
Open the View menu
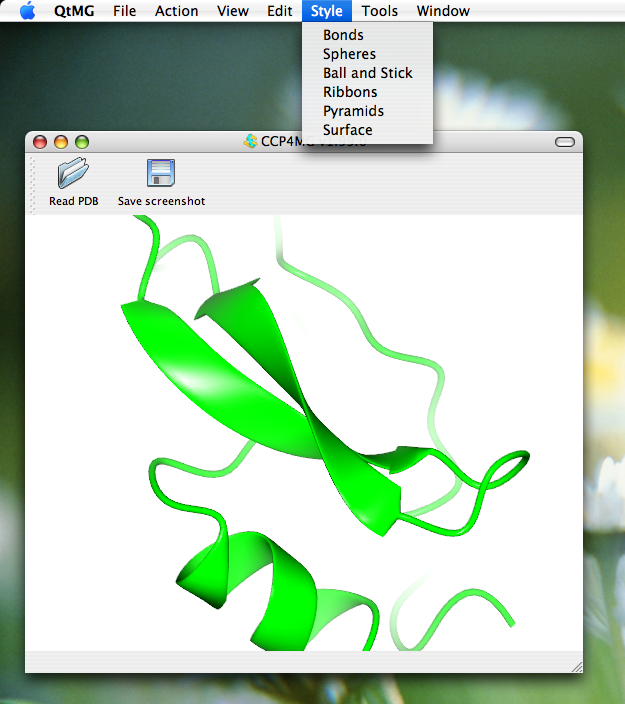pyautogui.click(x=233, y=11)
